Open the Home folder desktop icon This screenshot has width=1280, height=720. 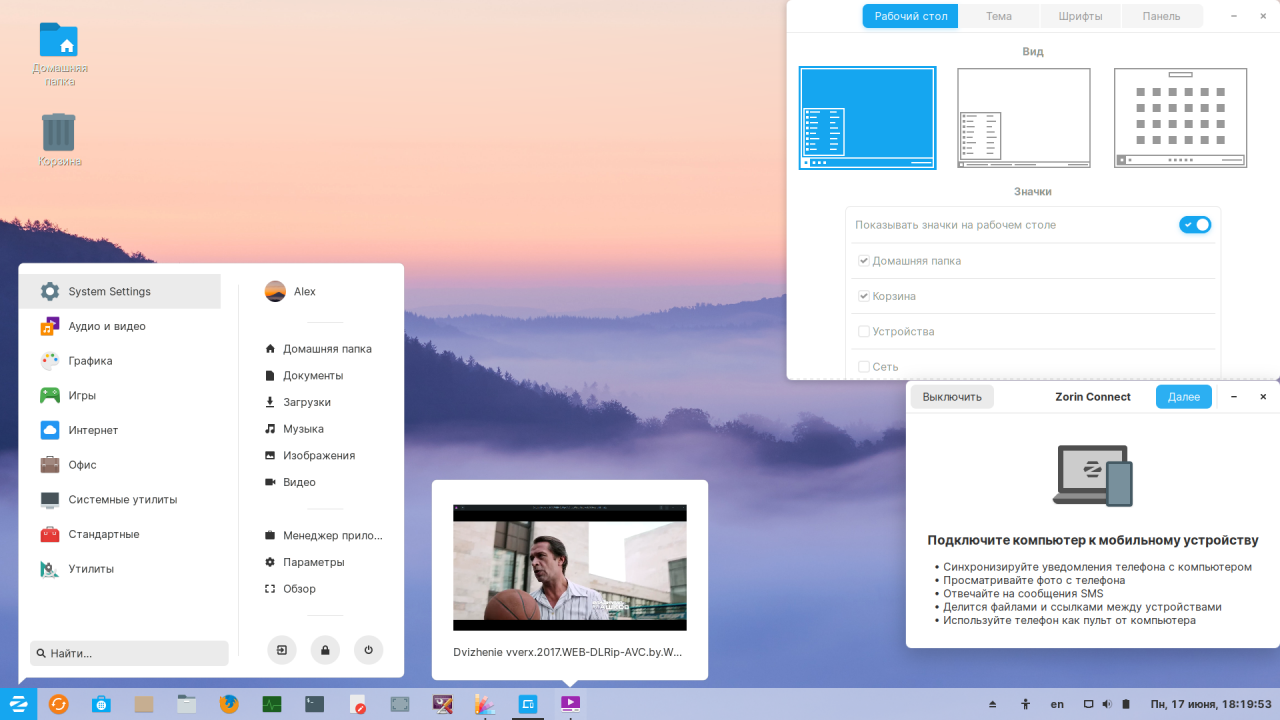[59, 54]
